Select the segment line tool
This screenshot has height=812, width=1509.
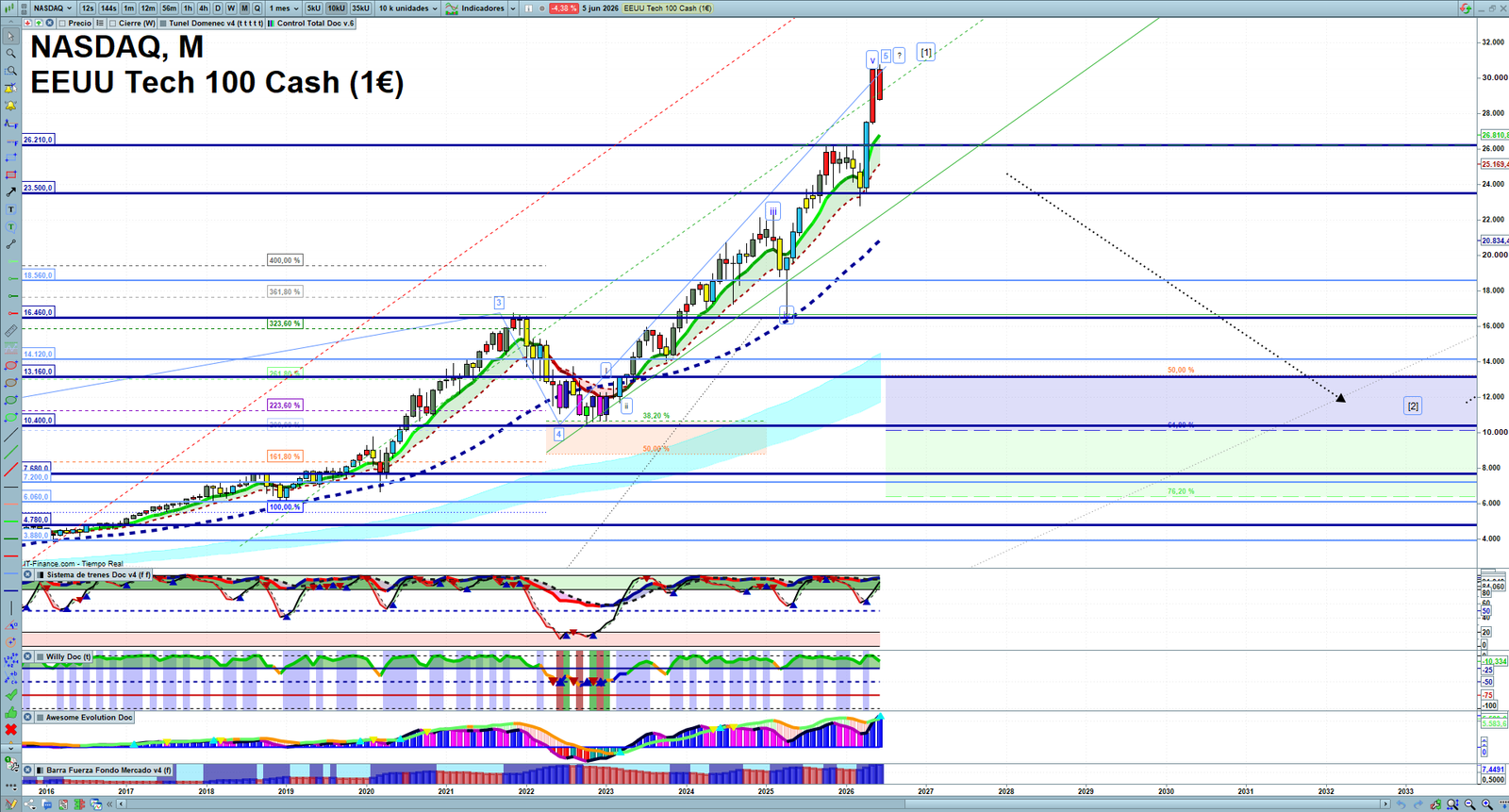point(10,244)
